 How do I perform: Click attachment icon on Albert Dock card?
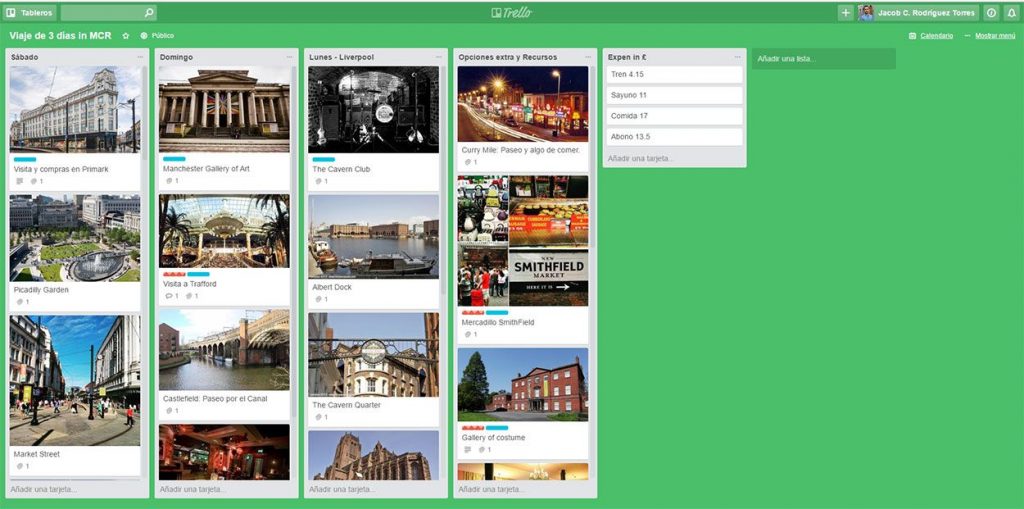tap(321, 299)
